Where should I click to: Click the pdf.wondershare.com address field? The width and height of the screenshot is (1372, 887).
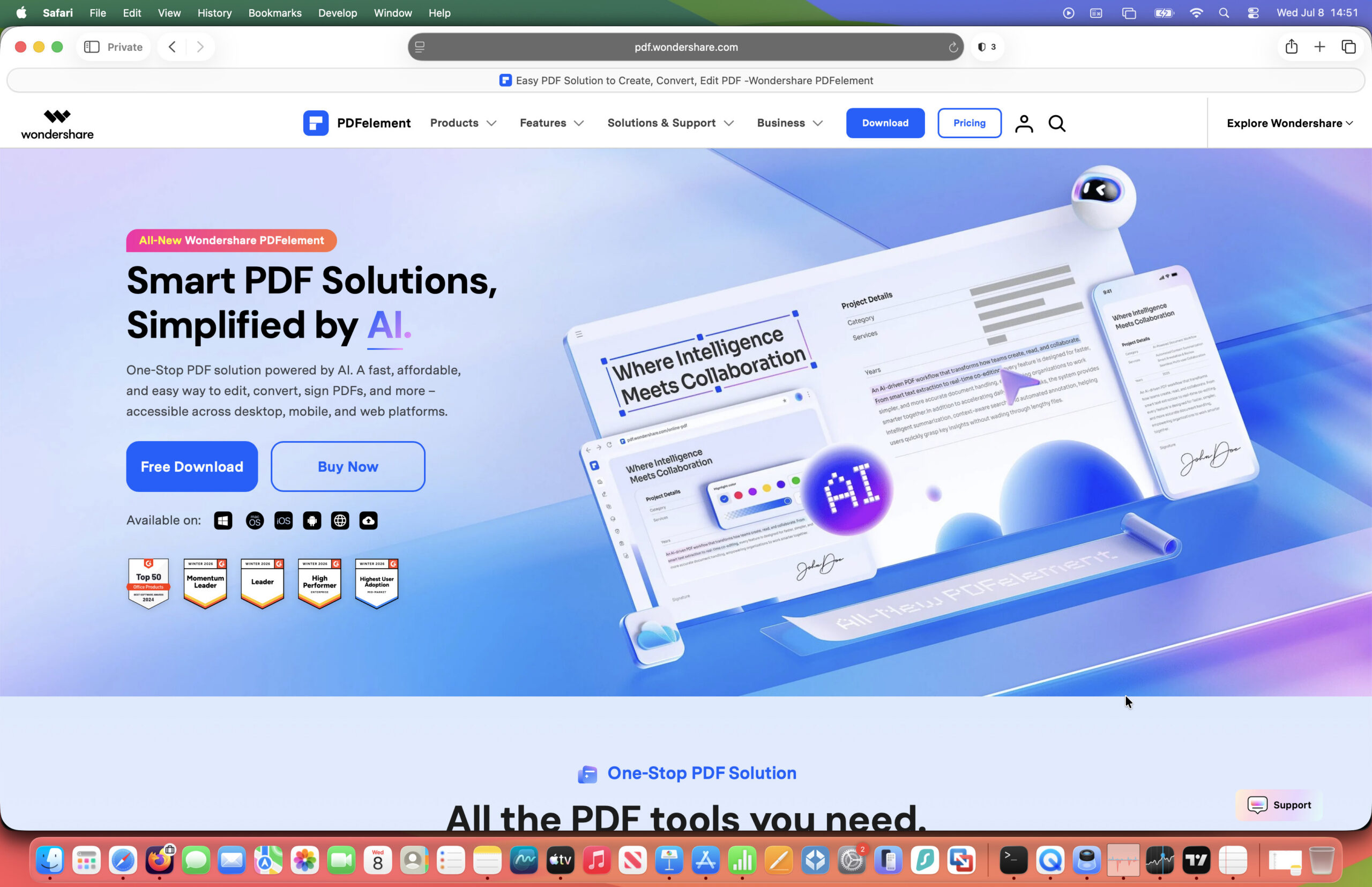685,47
